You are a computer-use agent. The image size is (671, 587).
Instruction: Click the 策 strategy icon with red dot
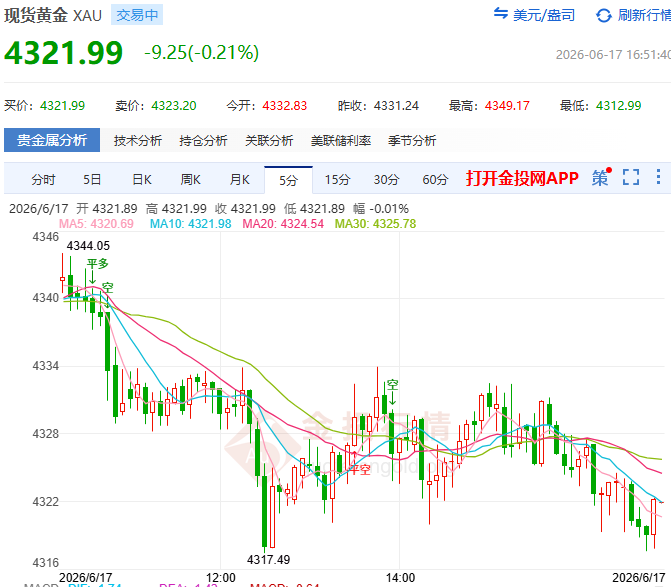coord(601,177)
